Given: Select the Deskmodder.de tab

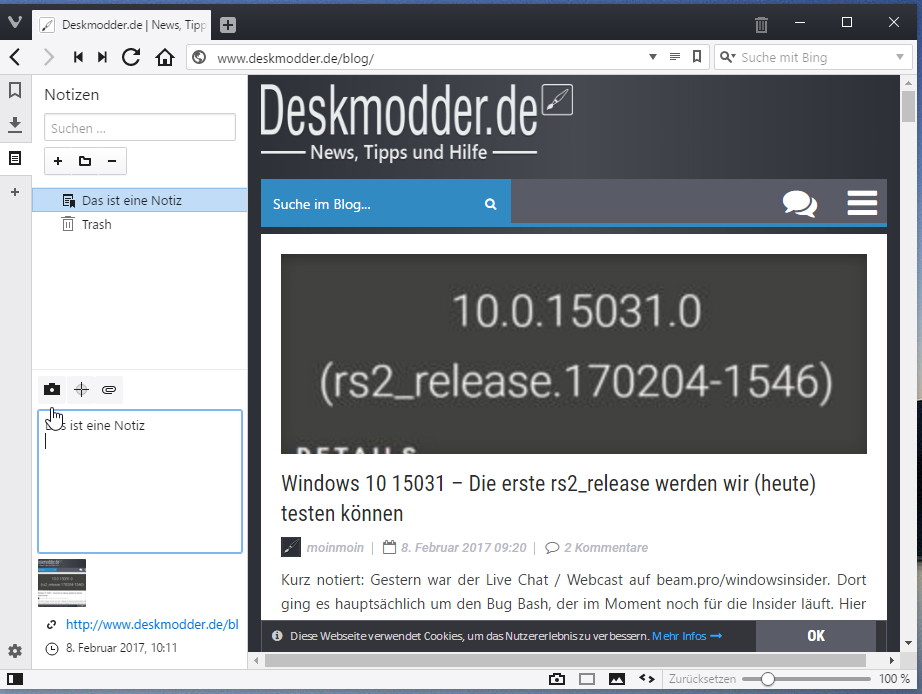Looking at the screenshot, I should (122, 25).
